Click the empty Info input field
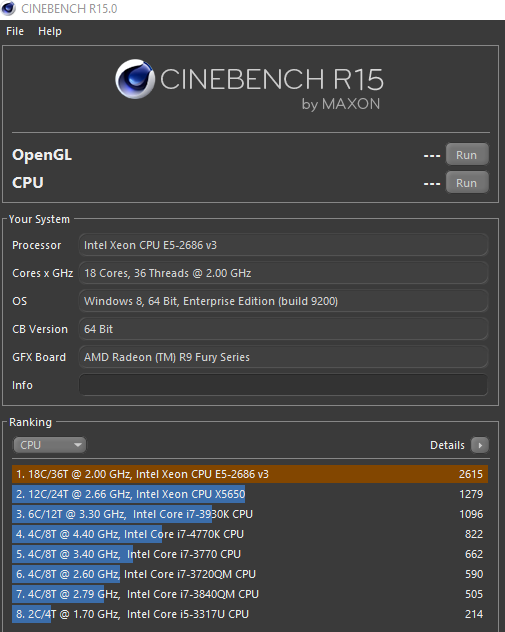The height and width of the screenshot is (632, 505). tap(283, 385)
